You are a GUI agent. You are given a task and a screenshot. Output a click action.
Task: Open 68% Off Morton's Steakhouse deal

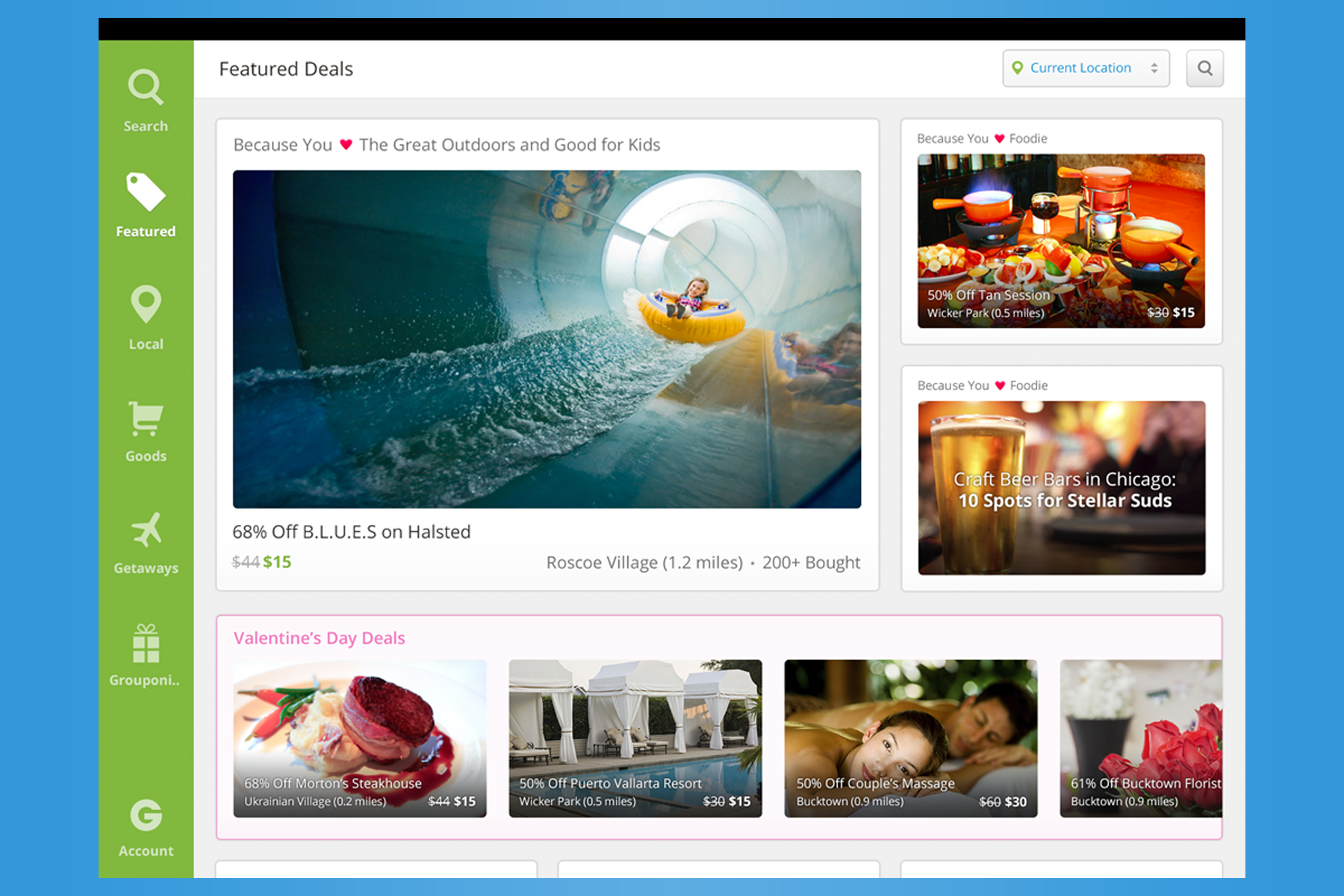click(360, 738)
